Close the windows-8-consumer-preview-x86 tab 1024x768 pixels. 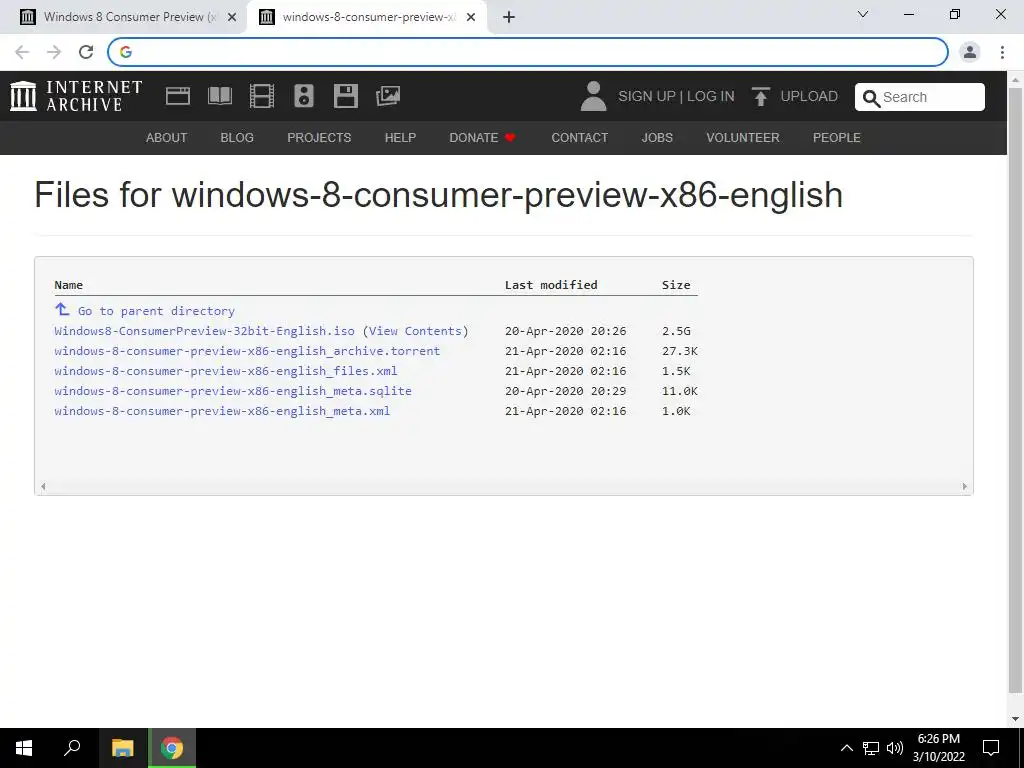click(471, 18)
